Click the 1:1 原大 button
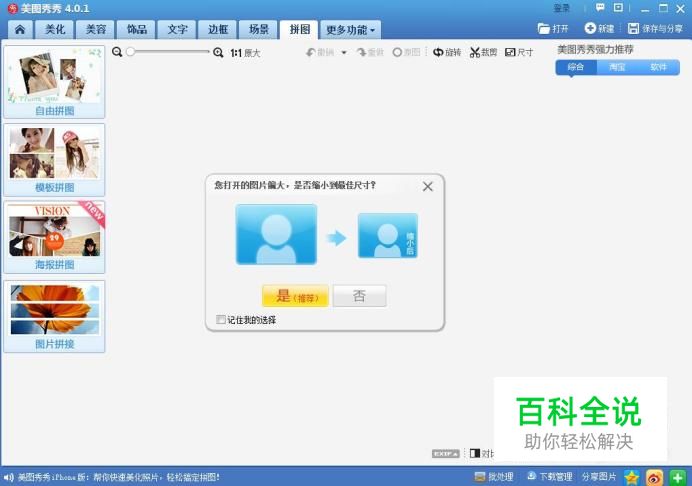 tap(245, 53)
